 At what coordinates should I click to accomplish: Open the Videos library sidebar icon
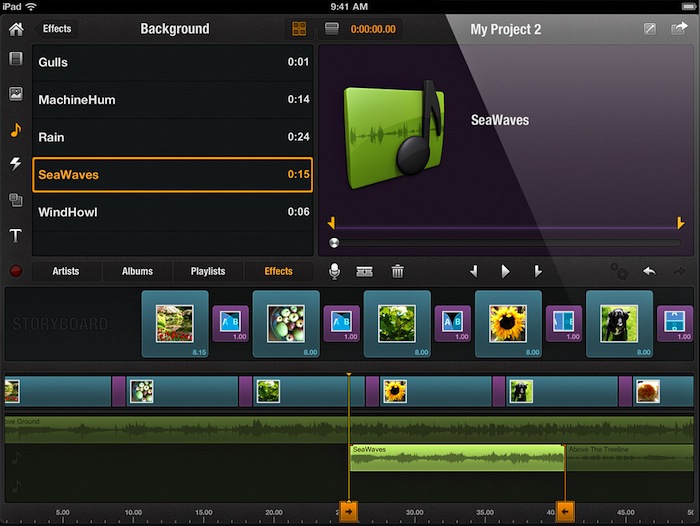pos(16,58)
